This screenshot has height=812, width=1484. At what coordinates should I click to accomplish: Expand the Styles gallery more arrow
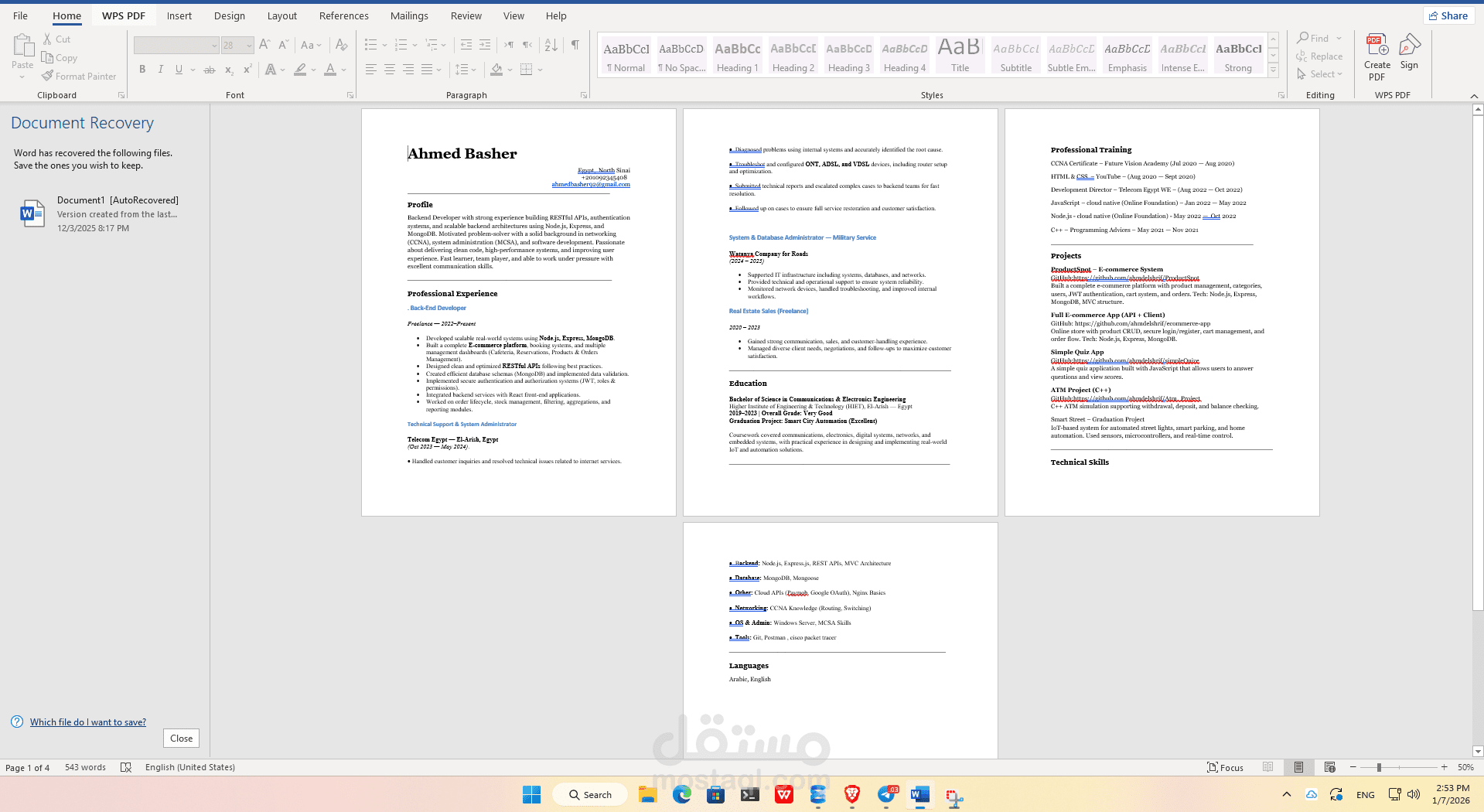[x=1273, y=70]
